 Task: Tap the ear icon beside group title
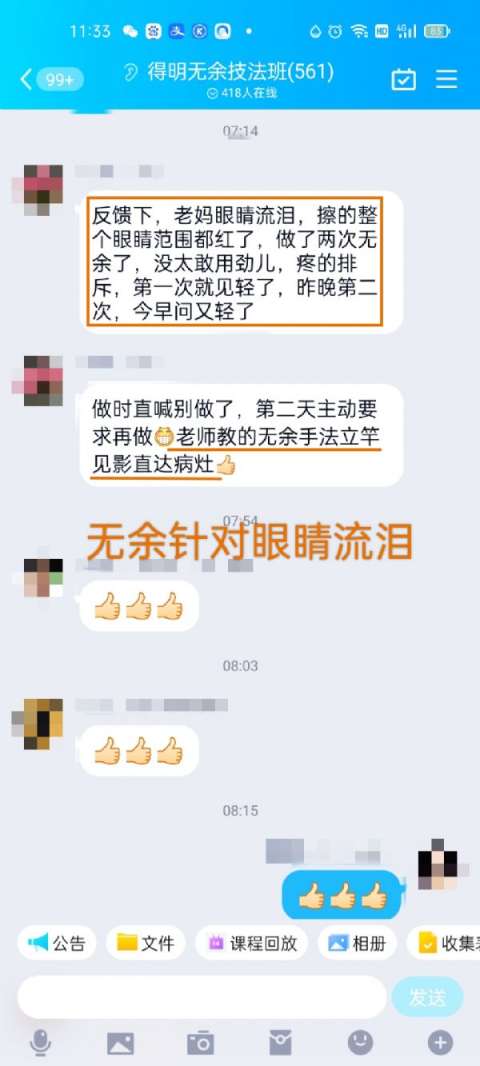click(131, 73)
